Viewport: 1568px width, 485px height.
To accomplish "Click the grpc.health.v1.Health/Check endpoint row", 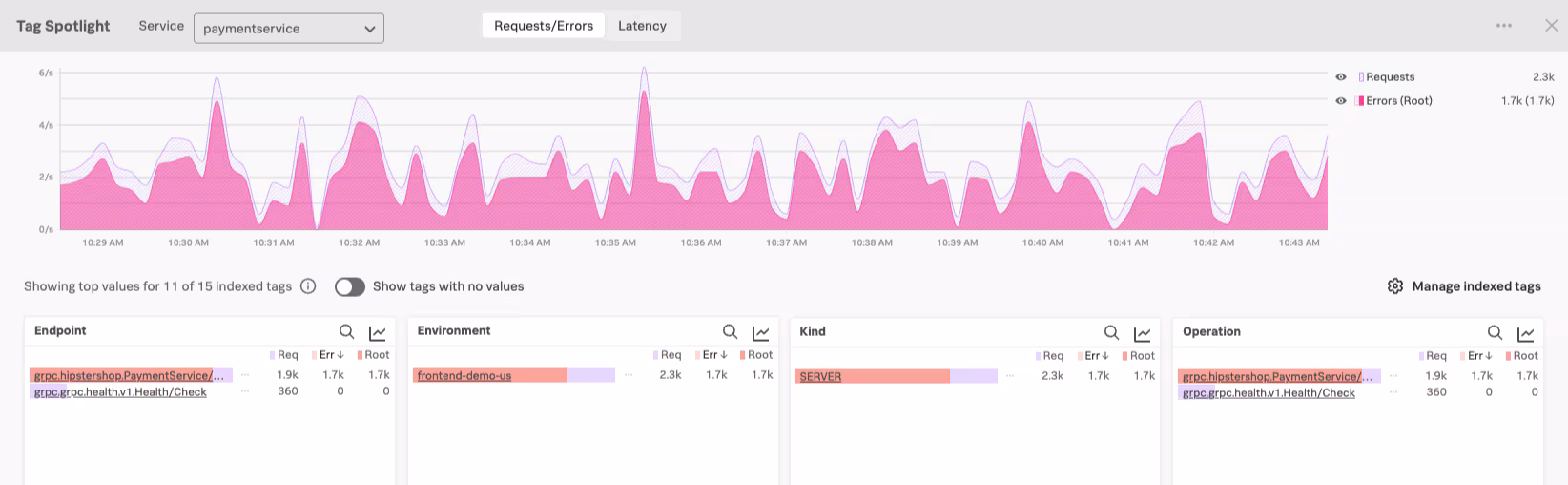I will (x=120, y=392).
